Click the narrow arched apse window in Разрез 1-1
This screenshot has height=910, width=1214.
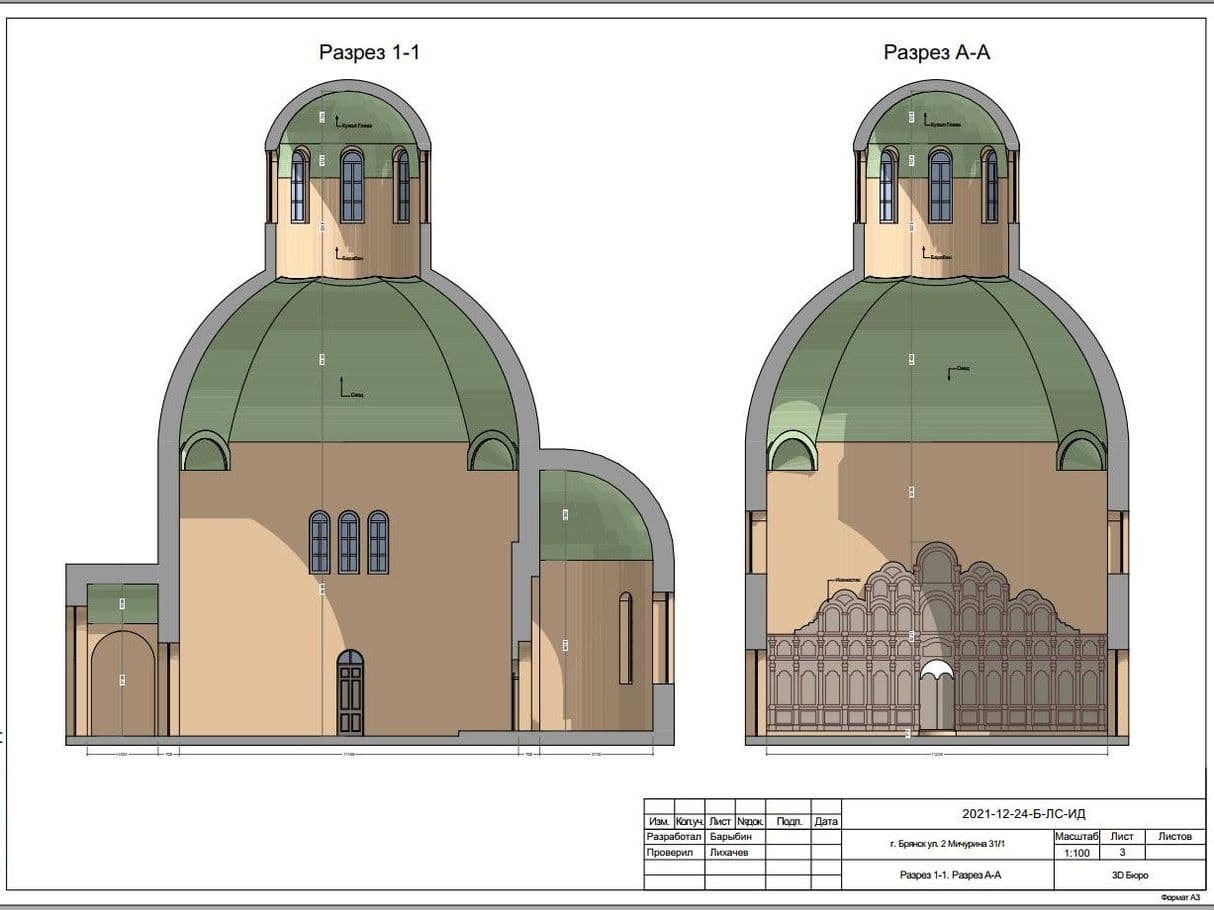[x=625, y=637]
